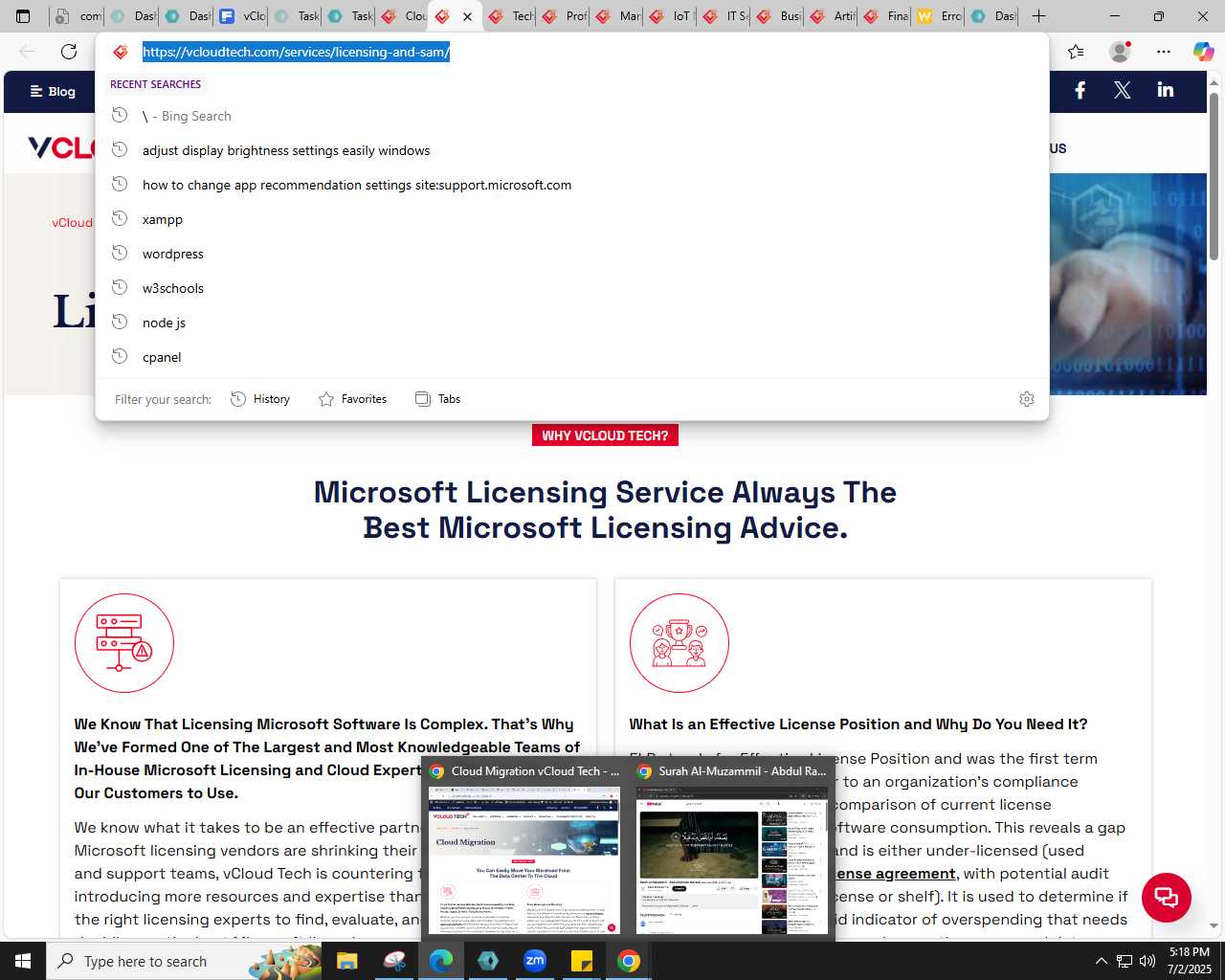The width and height of the screenshot is (1225, 980).
Task: Select the 'wordpress' recent search
Action: [x=572, y=254]
